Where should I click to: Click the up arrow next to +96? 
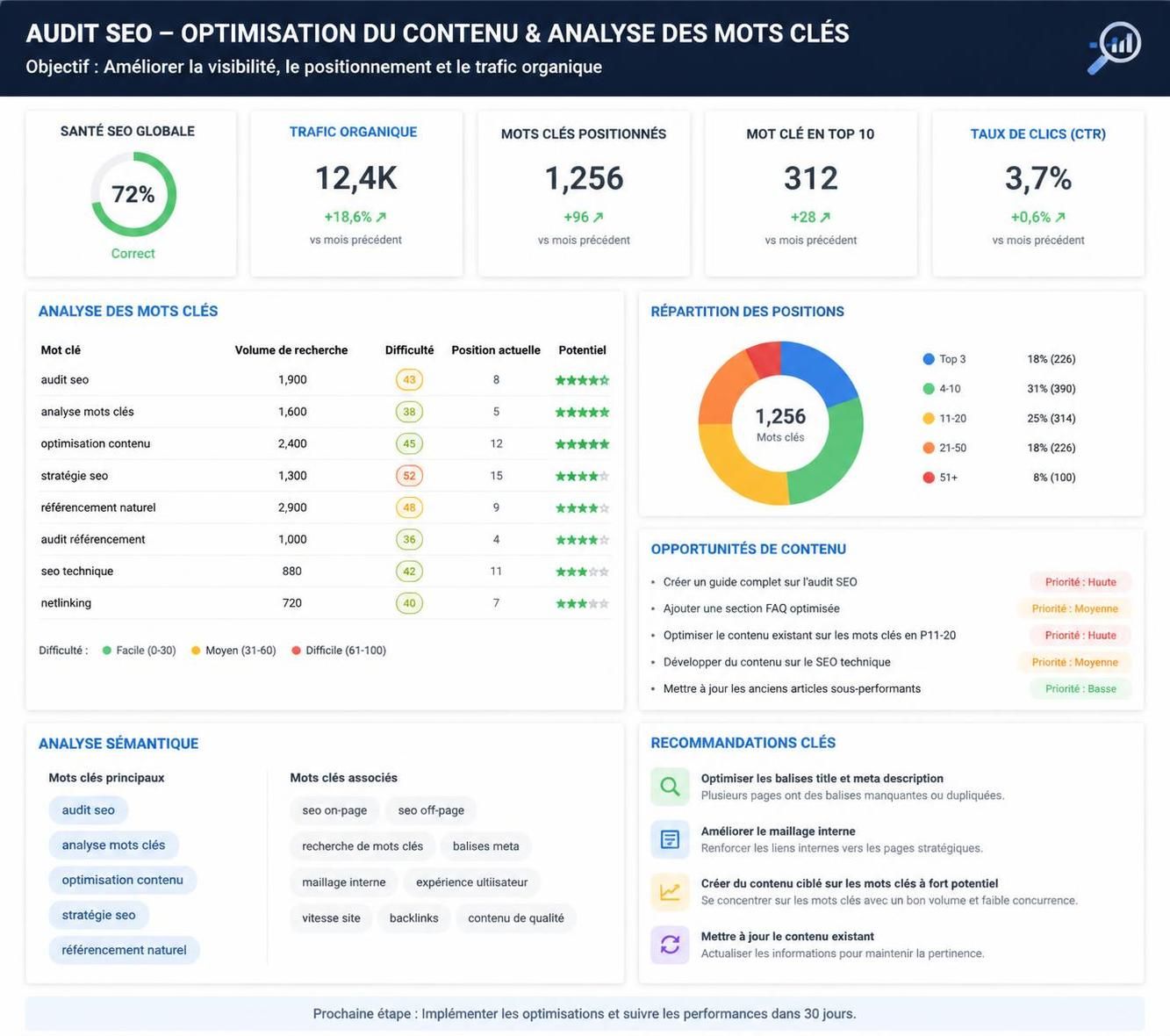point(598,217)
